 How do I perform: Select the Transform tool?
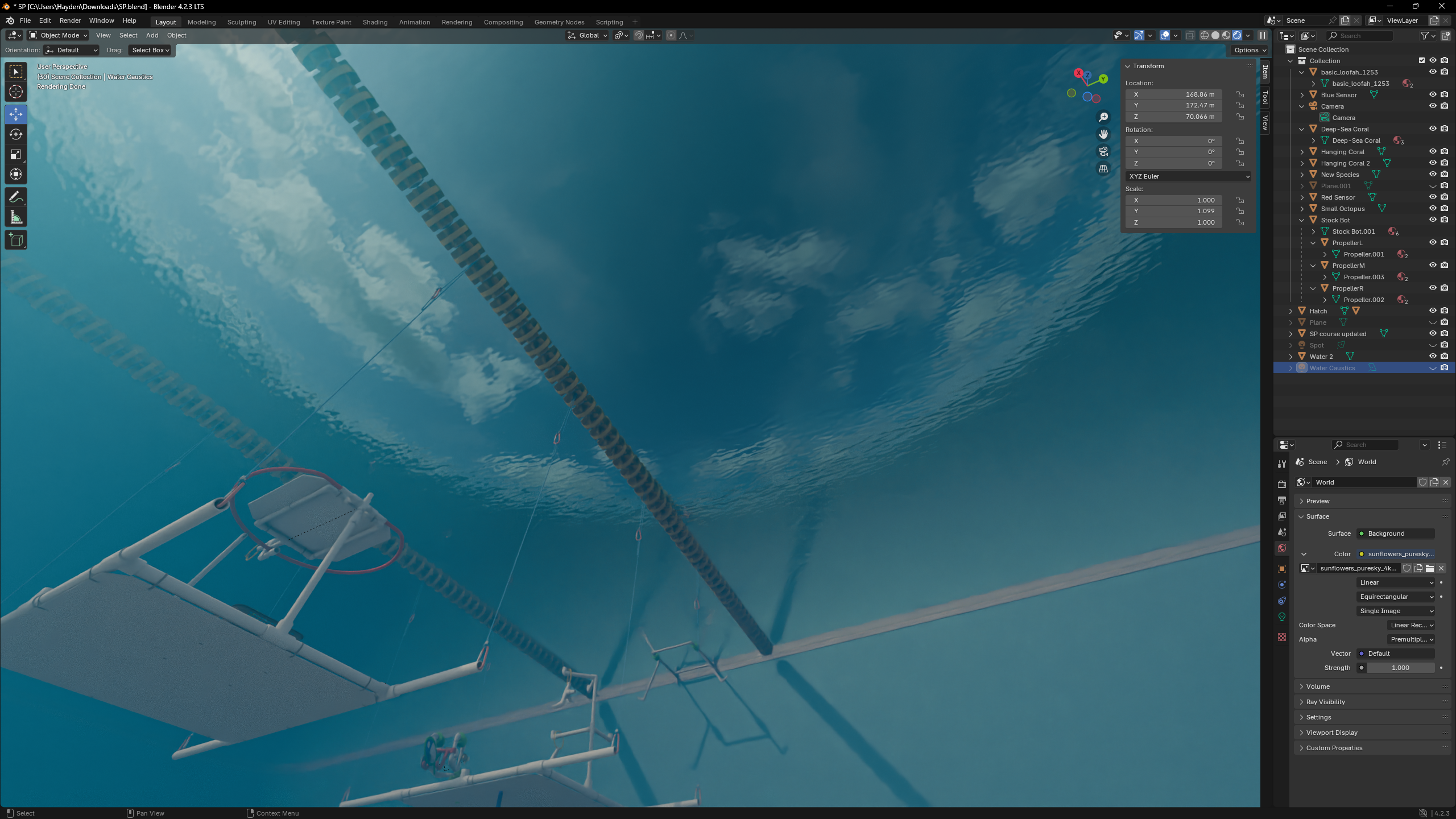click(16, 175)
